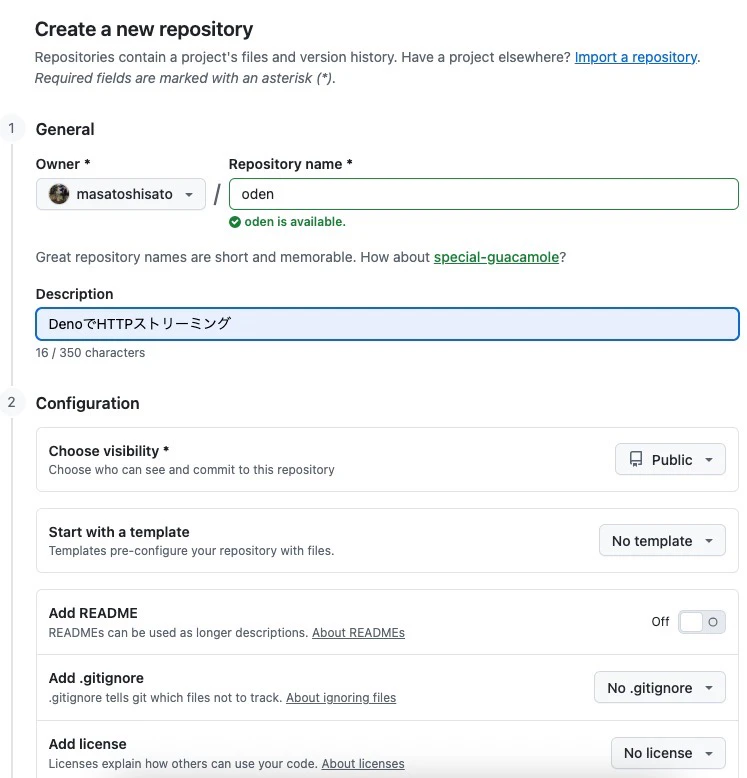747x778 pixels.
Task: Click the Repository name input field
Action: [483, 194]
